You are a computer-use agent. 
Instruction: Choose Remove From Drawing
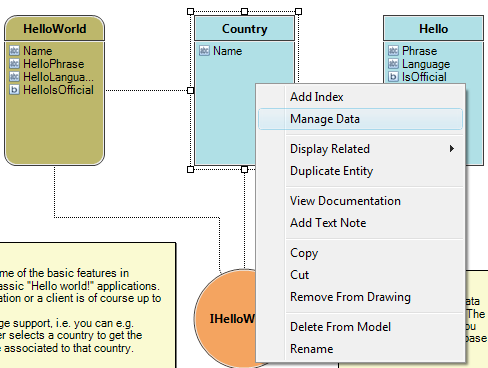click(x=360, y=297)
